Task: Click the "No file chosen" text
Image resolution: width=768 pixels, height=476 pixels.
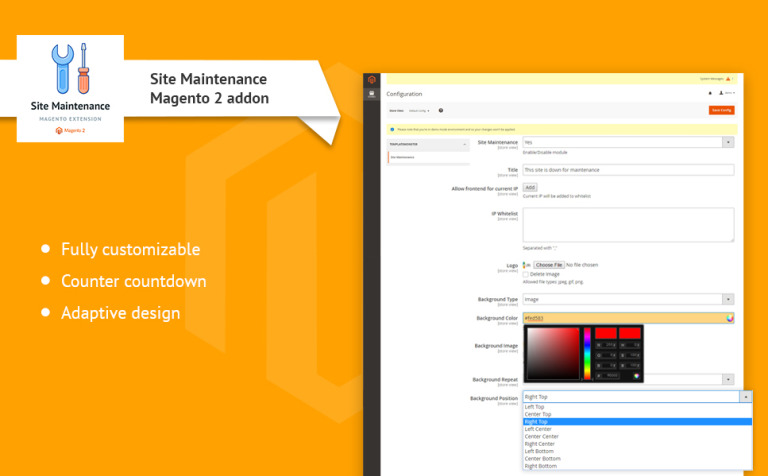Action: coord(582,265)
